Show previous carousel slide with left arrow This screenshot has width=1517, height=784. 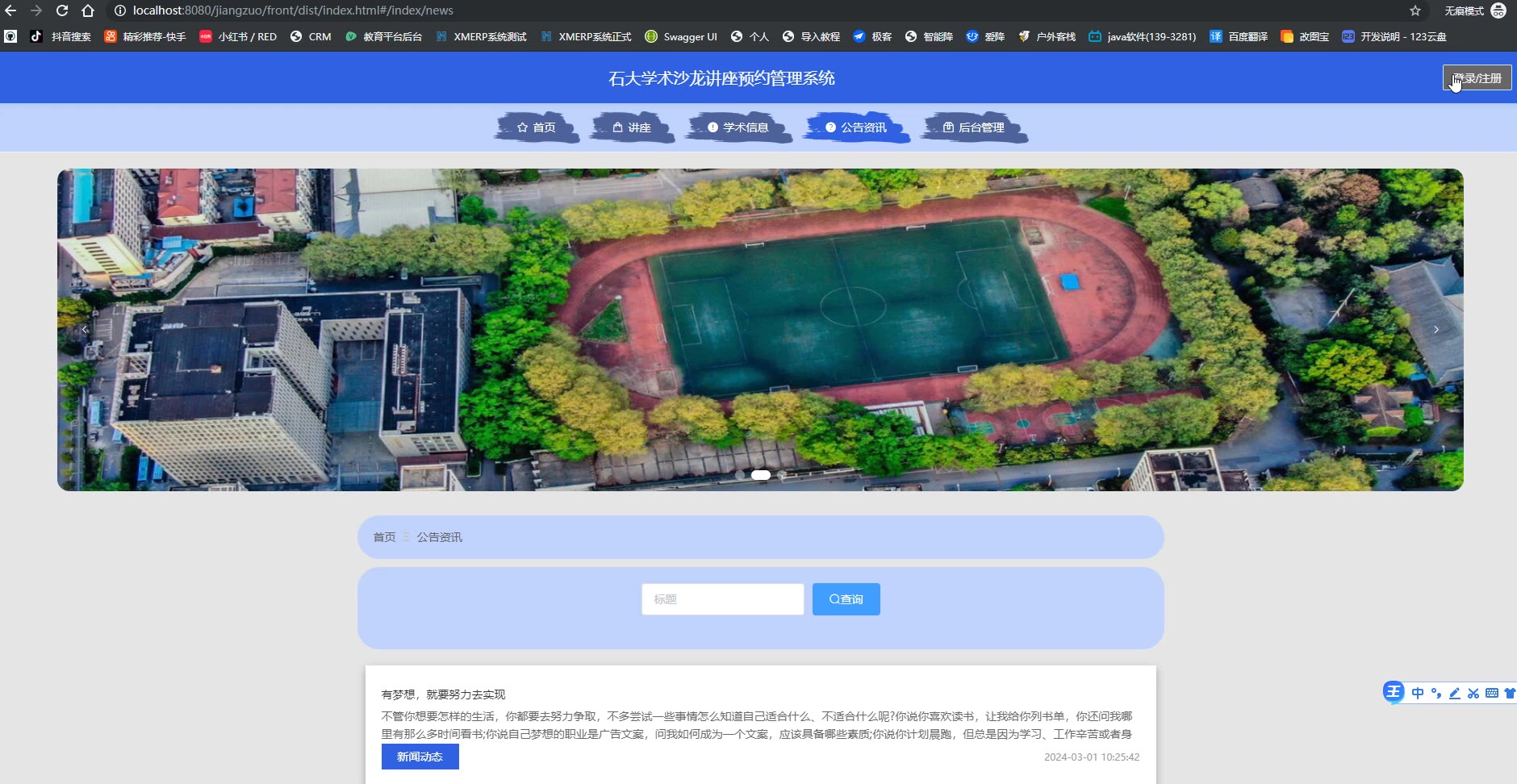click(x=85, y=329)
